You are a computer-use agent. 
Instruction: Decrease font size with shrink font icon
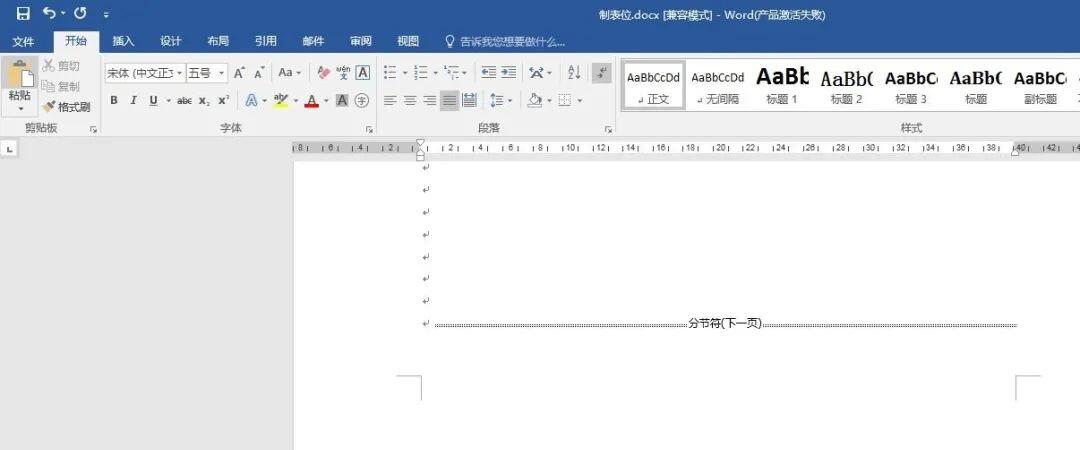[x=259, y=72]
